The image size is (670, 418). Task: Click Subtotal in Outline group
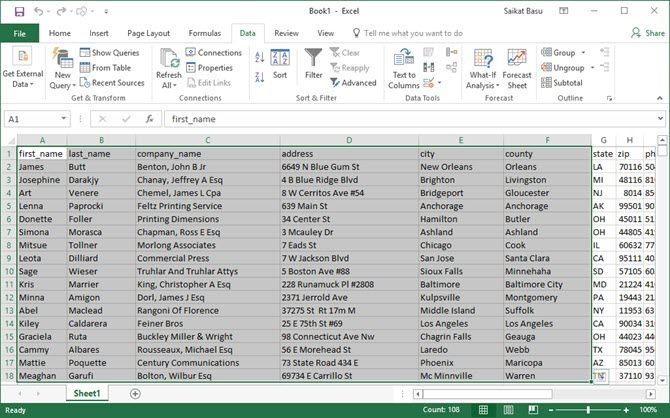(x=561, y=82)
